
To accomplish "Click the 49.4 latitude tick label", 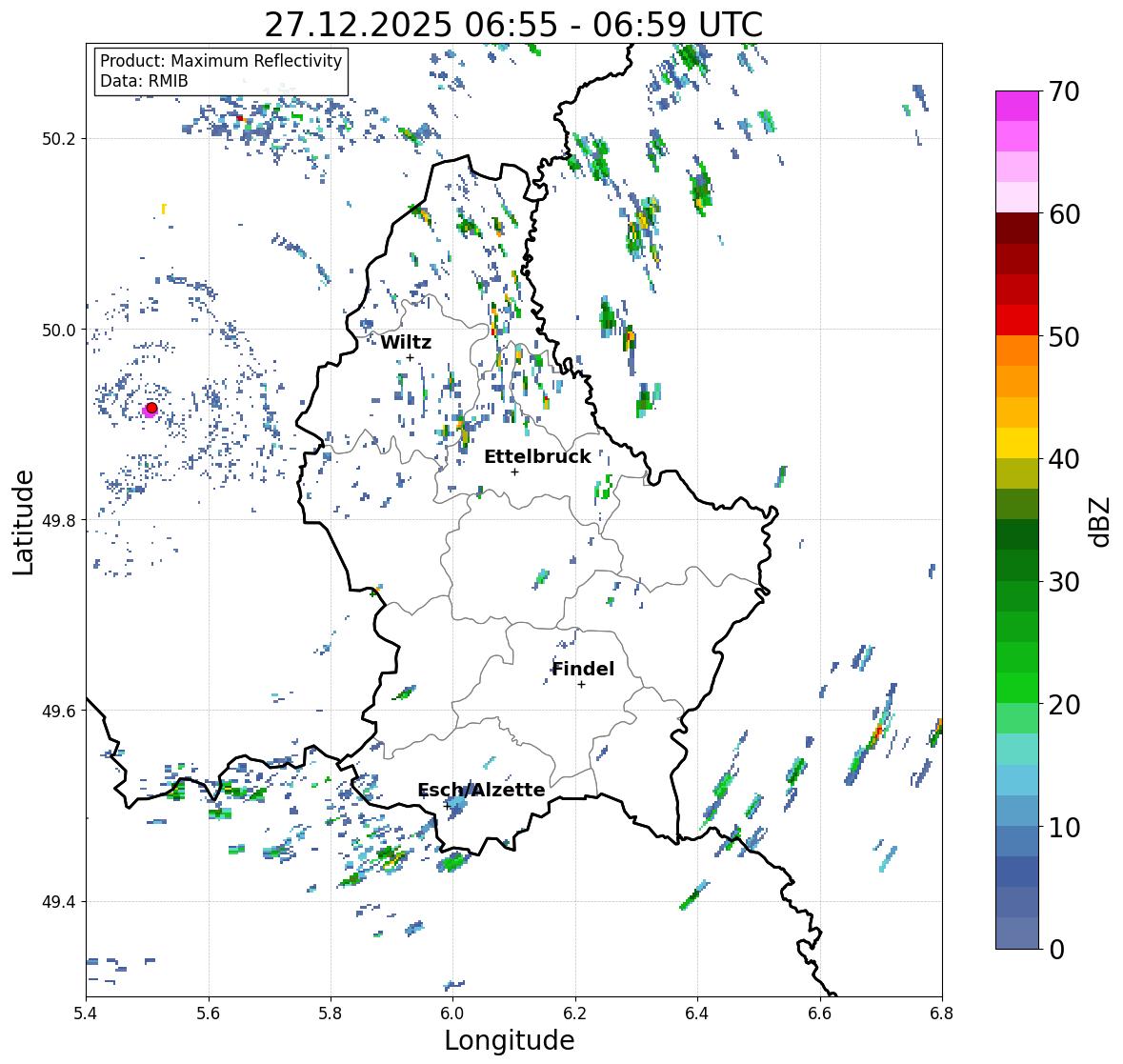I will tap(59, 902).
